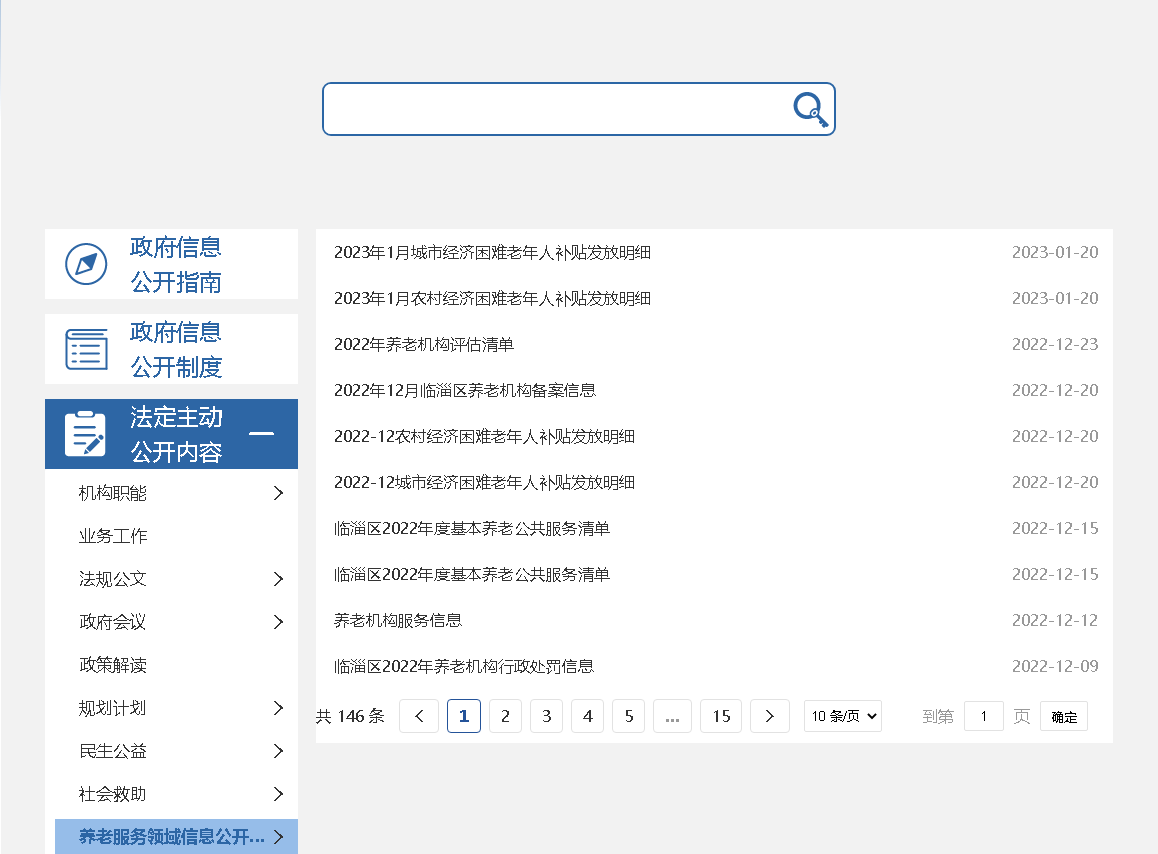Click the list icon for 政府信息公开制度
This screenshot has height=854, width=1158.
click(86, 349)
